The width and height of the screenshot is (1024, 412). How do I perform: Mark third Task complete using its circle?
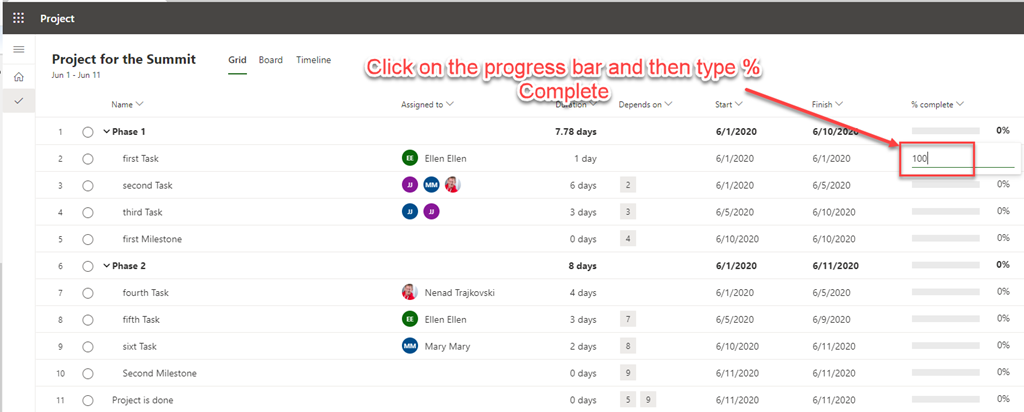(x=88, y=212)
